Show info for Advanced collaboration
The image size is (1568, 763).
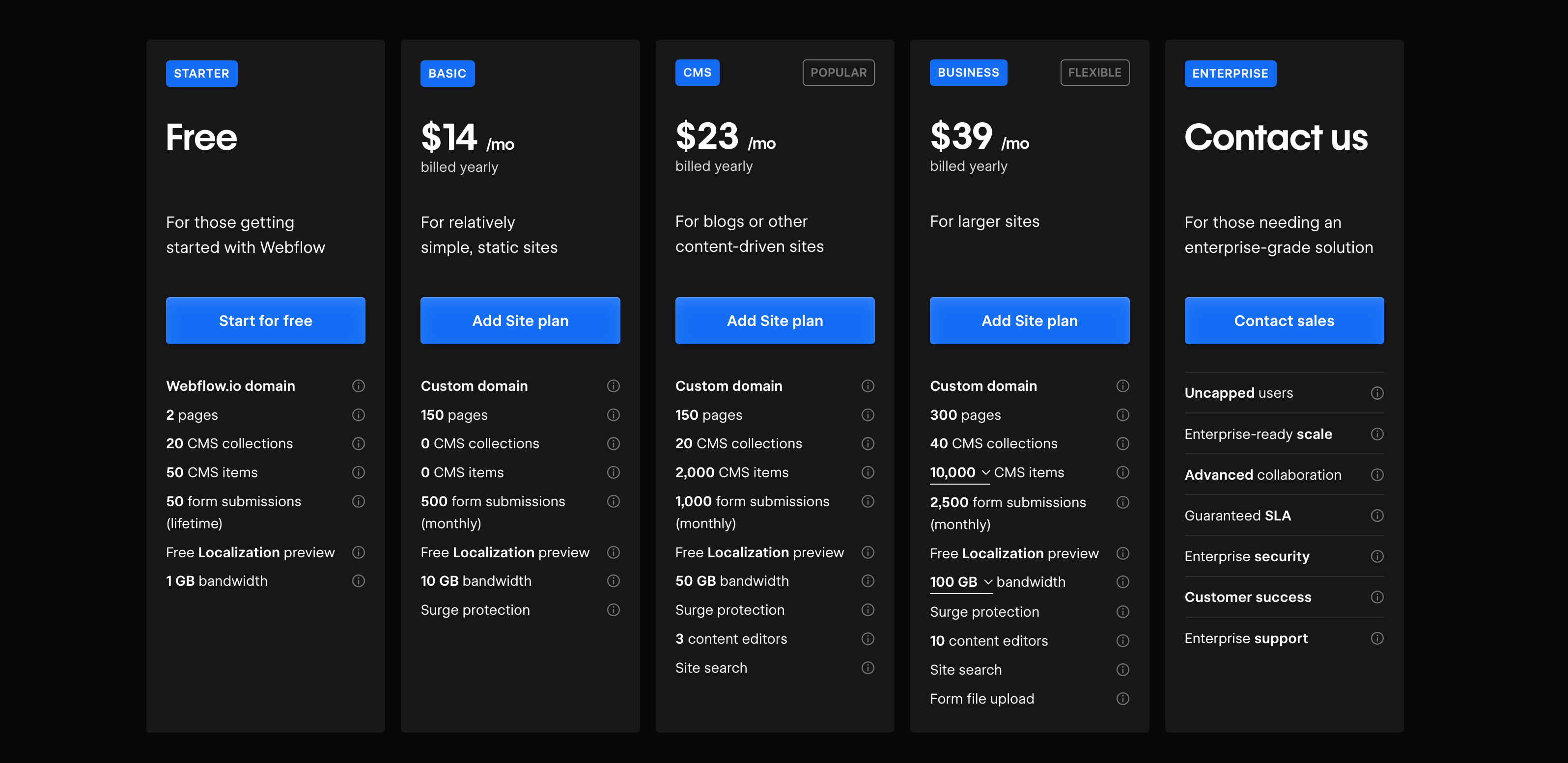coord(1377,475)
